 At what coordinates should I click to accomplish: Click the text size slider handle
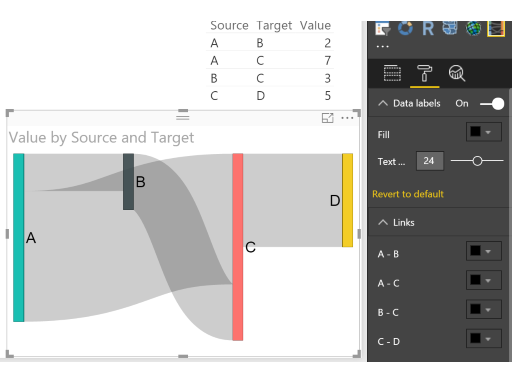pyautogui.click(x=477, y=161)
